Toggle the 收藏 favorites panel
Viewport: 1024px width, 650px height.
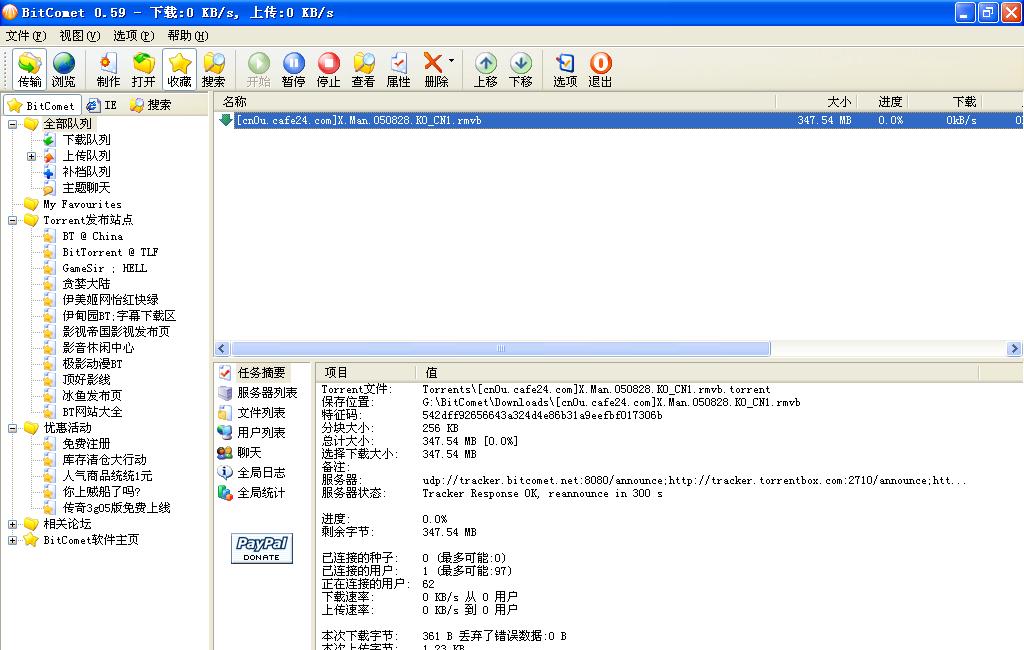[x=179, y=69]
